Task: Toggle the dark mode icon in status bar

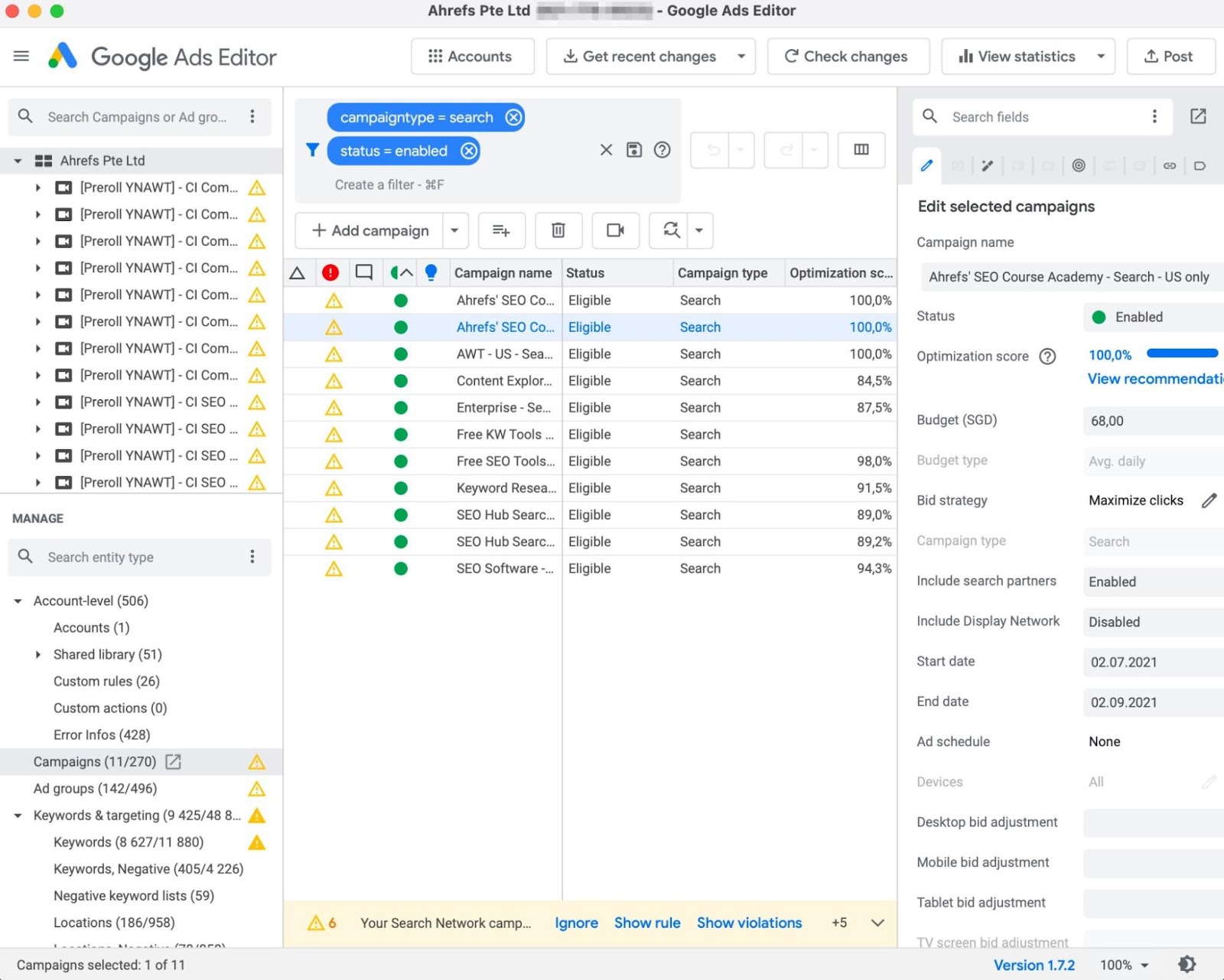Action: coord(1187,965)
